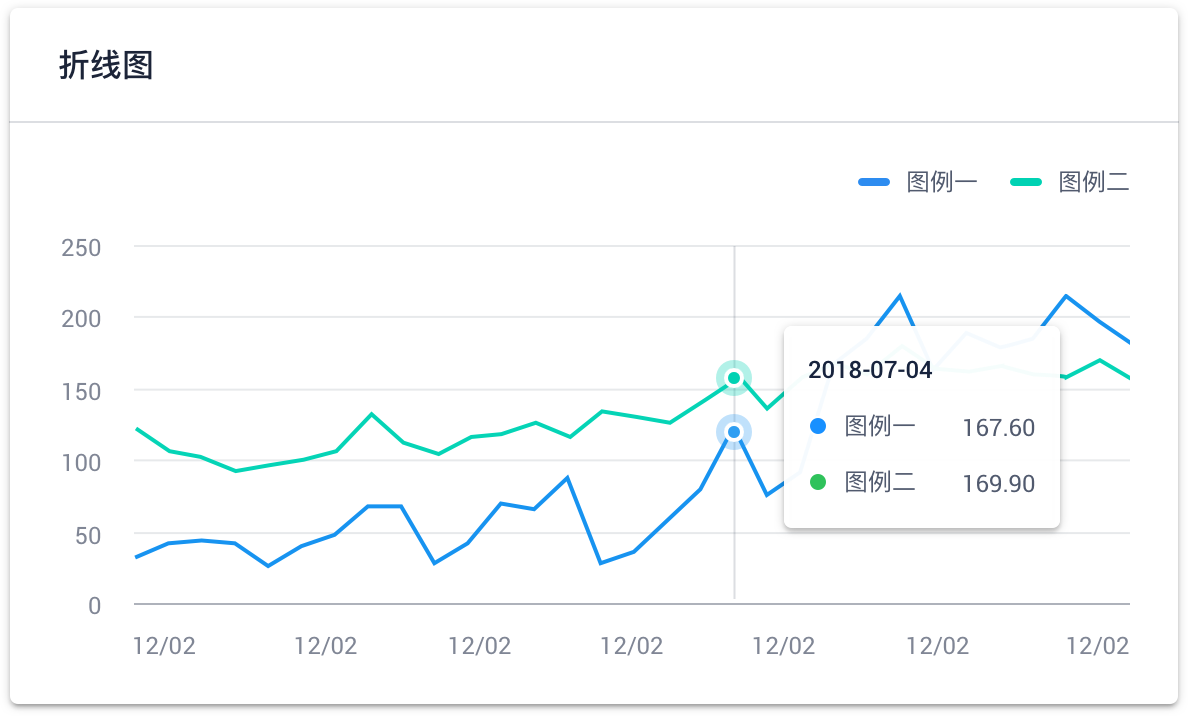The width and height of the screenshot is (1188, 716).
Task: Click the blue dot inside the tooltip
Action: pyautogui.click(x=818, y=427)
